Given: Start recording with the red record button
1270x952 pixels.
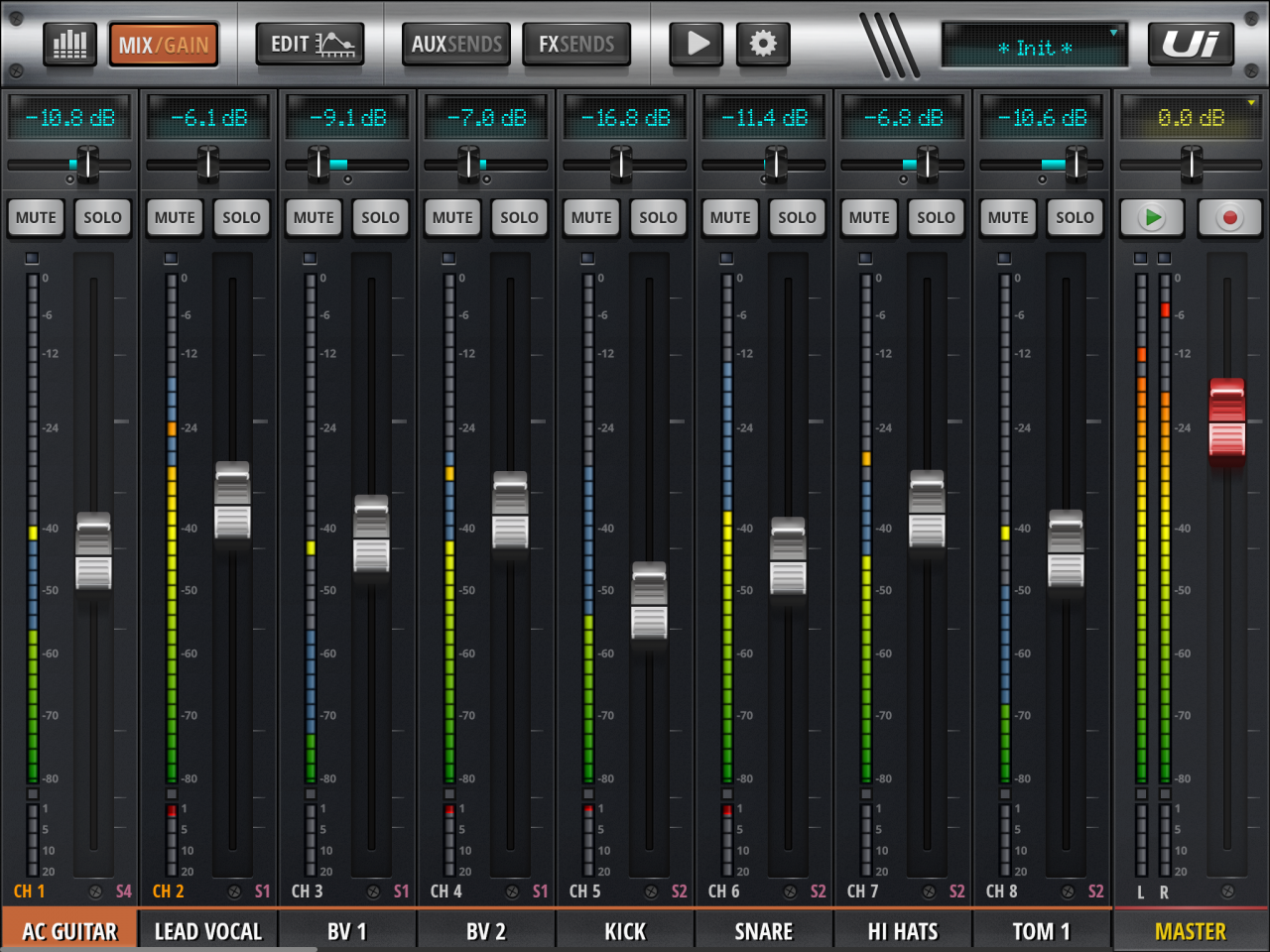Looking at the screenshot, I should [1229, 217].
